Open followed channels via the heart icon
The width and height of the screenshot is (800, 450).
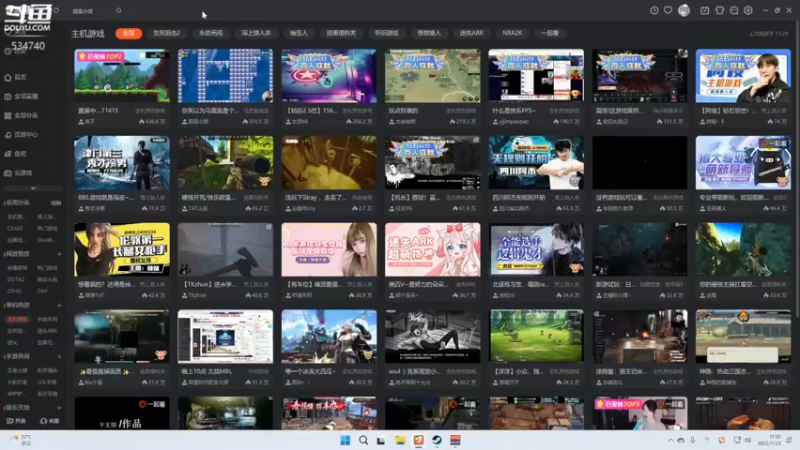click(668, 10)
